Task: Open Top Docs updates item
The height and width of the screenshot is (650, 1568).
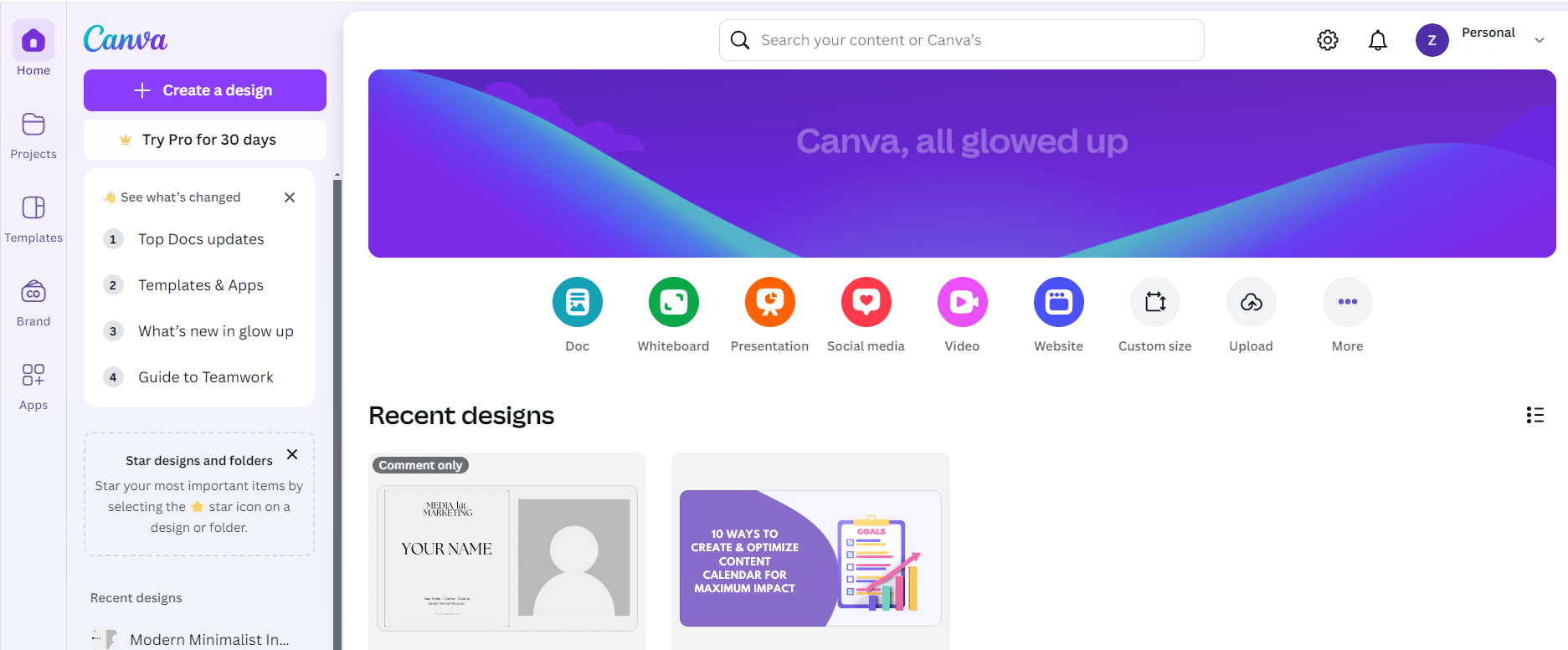Action: 199,239
